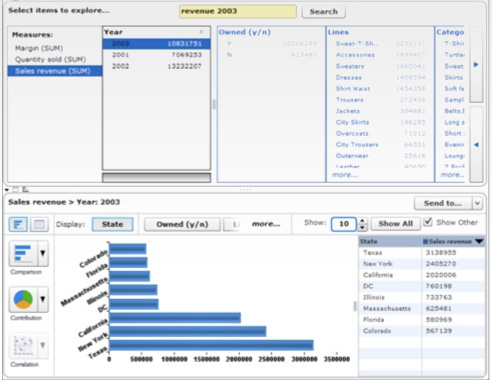Click the Search button
Screen dimensions: 492x382
point(323,12)
